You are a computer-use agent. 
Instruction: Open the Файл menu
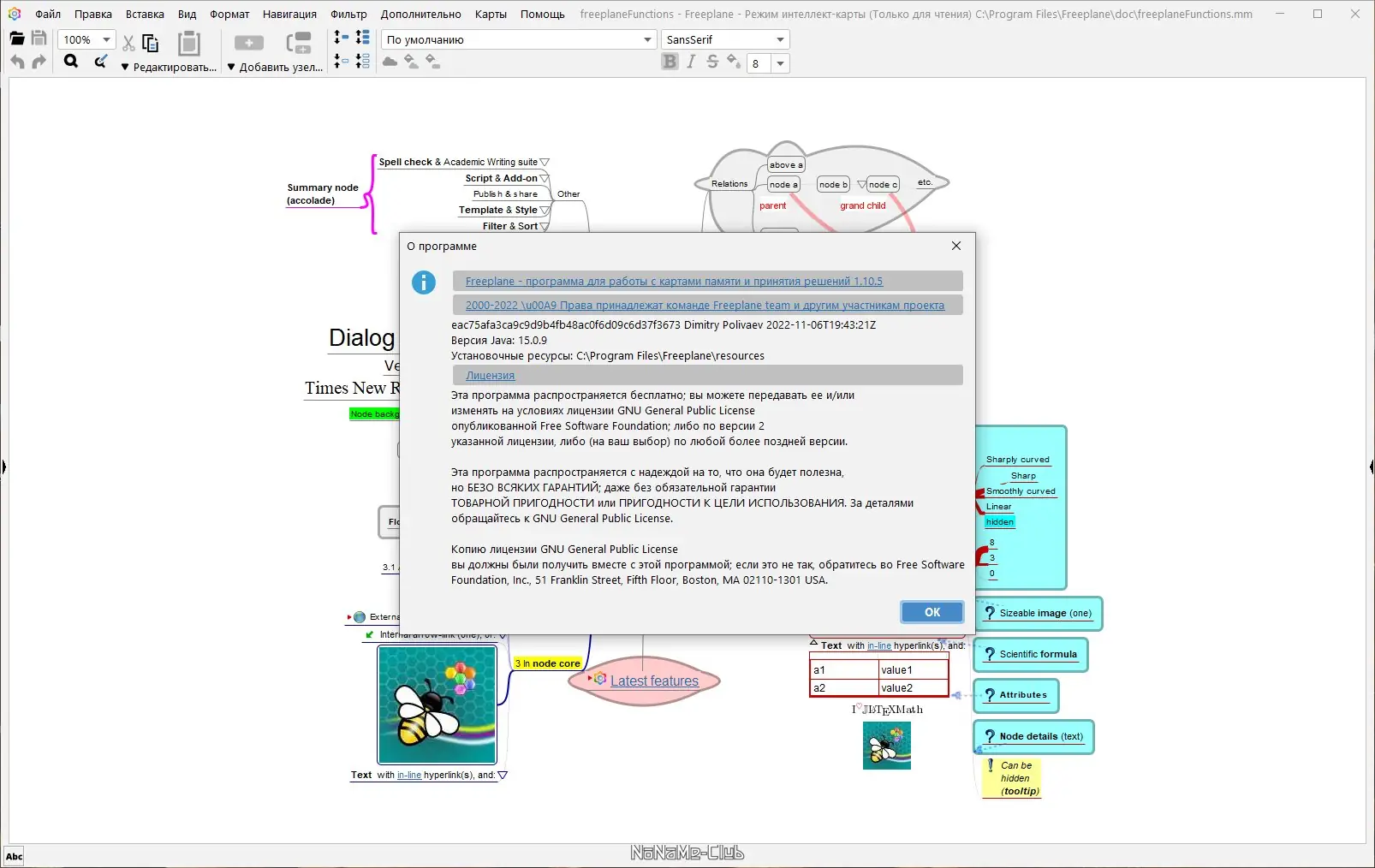tap(48, 14)
